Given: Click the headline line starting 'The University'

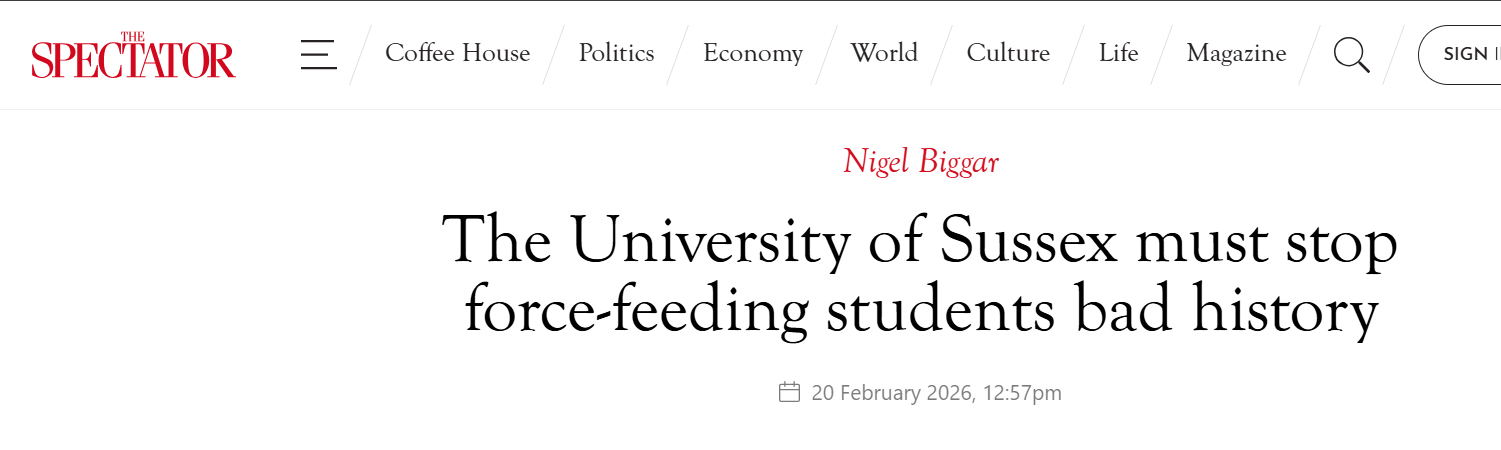Looking at the screenshot, I should [x=919, y=241].
